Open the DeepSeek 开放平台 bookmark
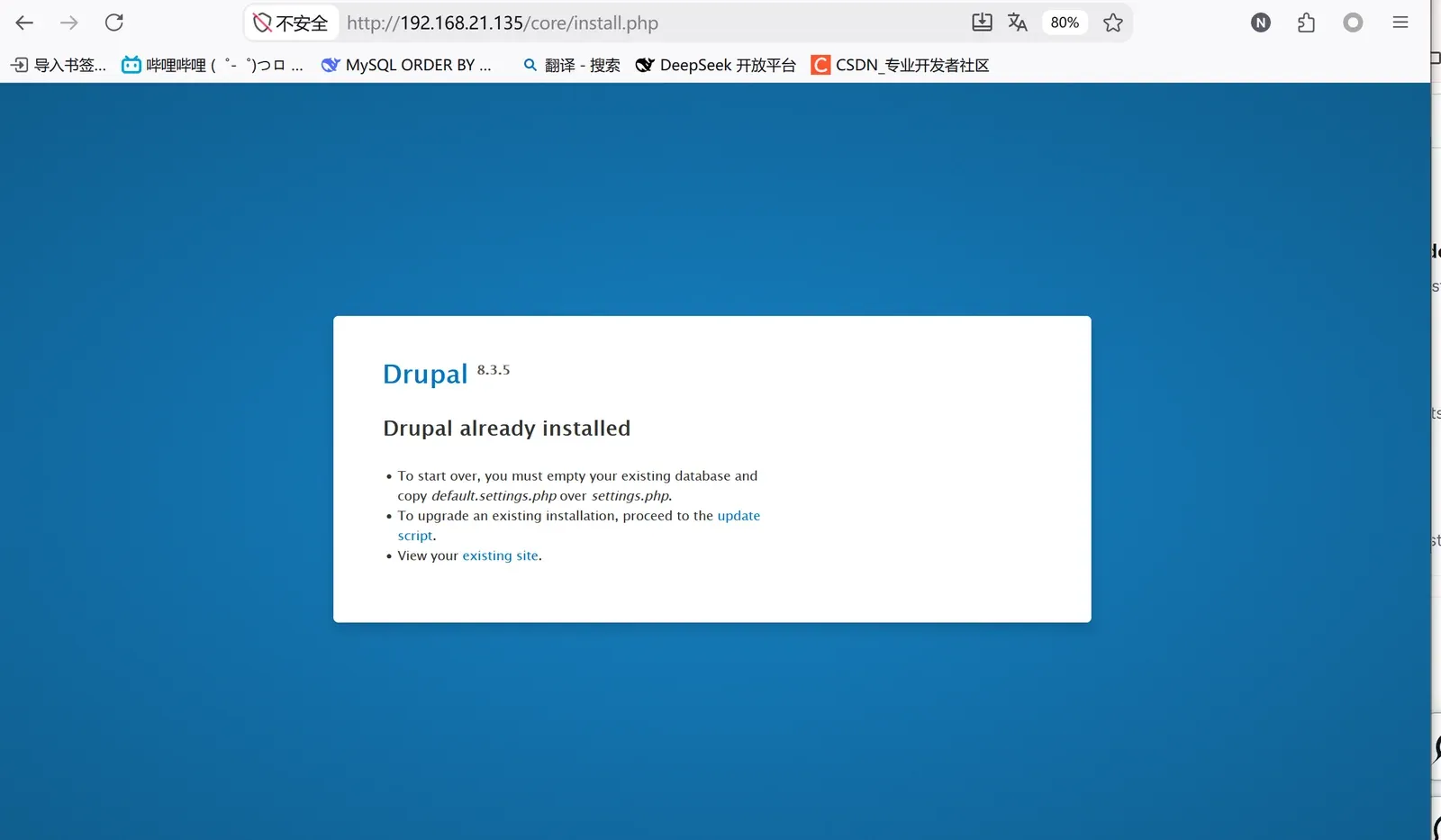The image size is (1441, 840). pos(716,65)
